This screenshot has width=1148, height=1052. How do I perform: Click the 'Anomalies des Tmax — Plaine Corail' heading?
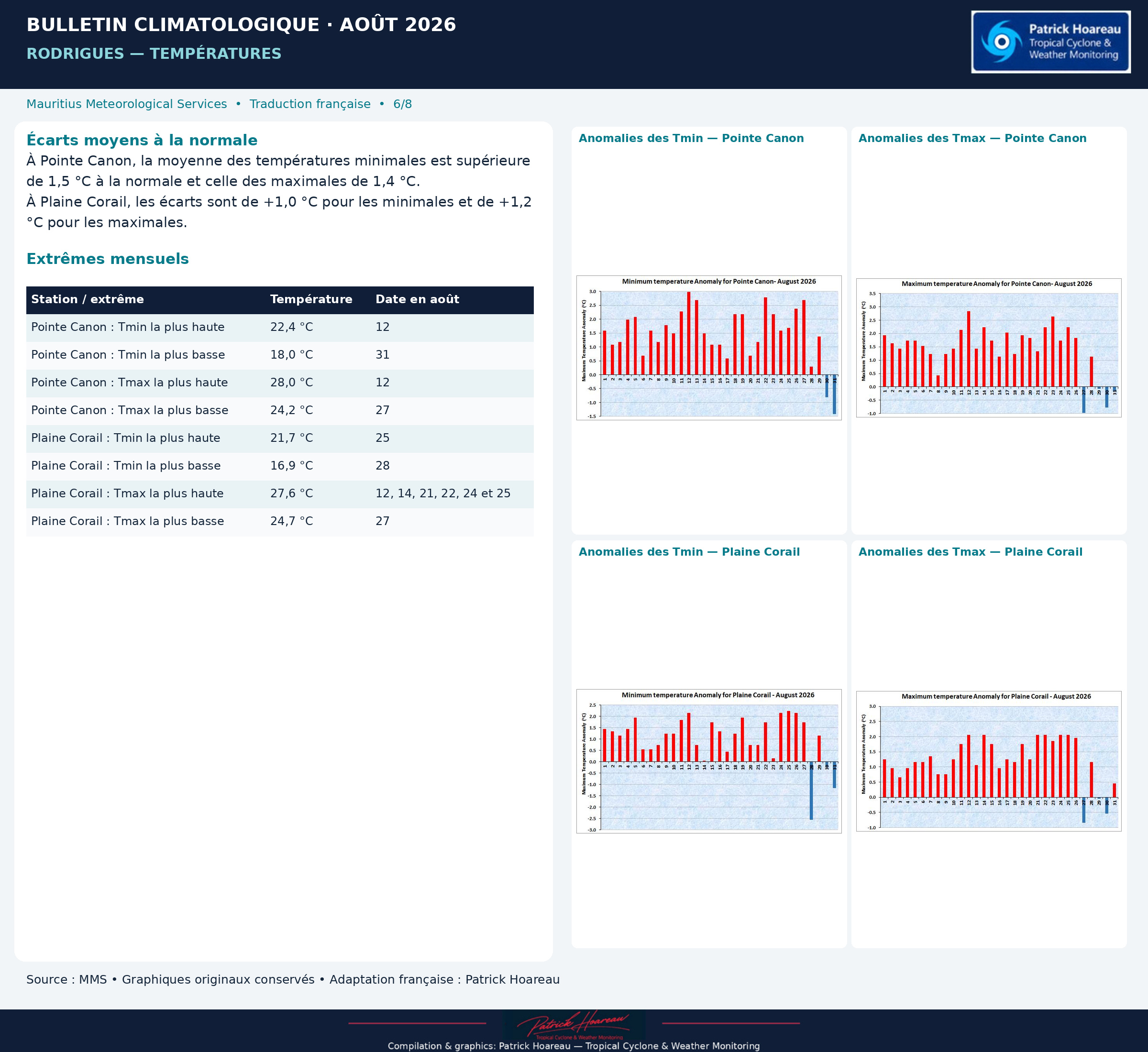point(971,552)
